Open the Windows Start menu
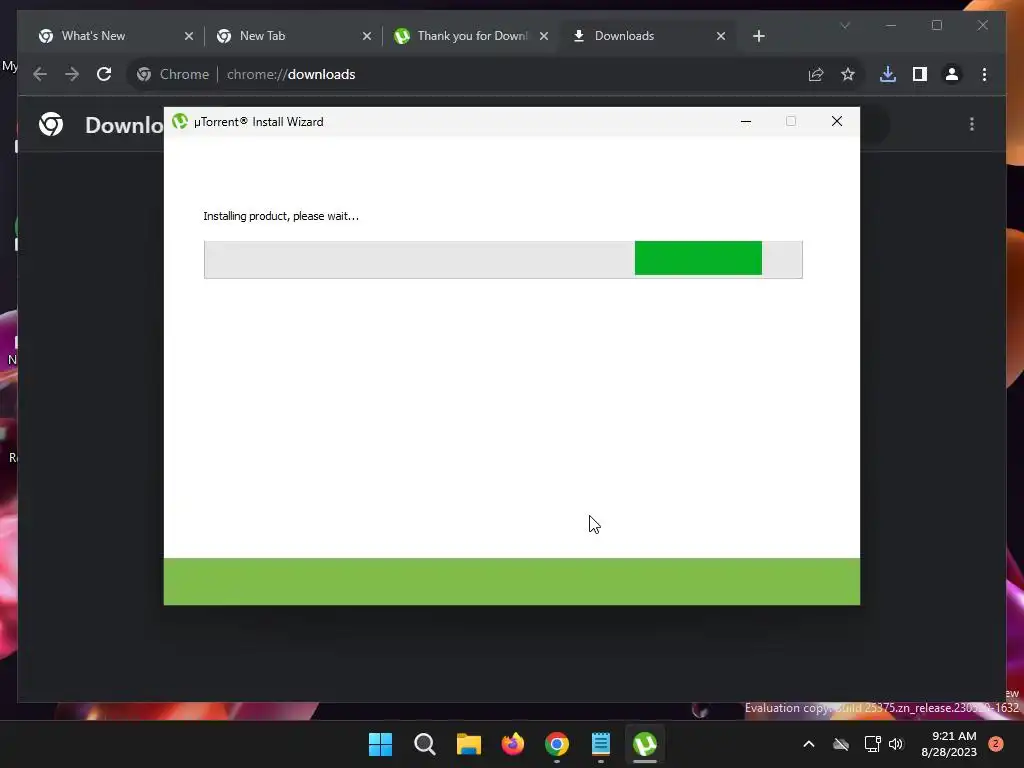The image size is (1024, 768). (x=380, y=744)
